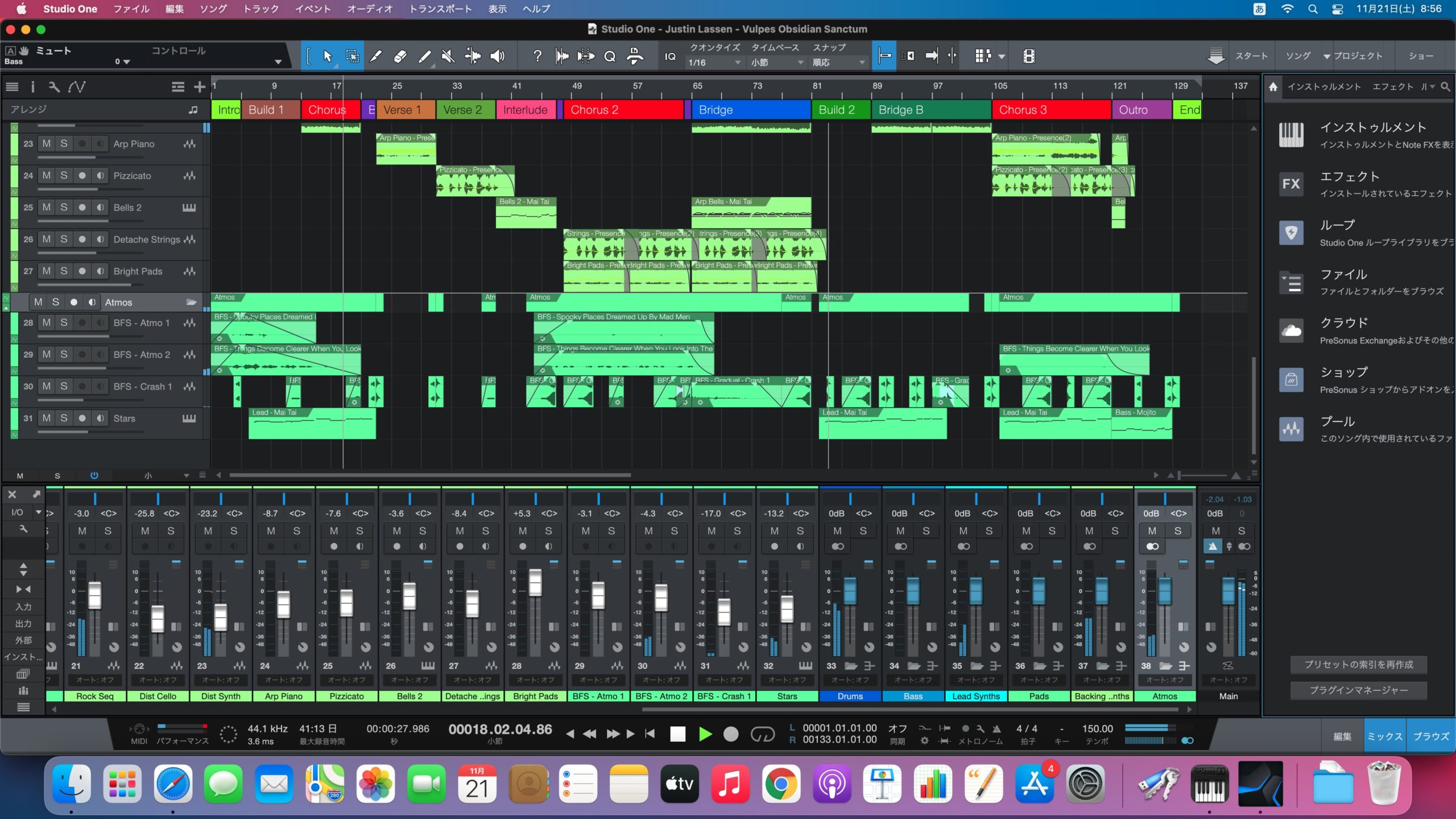Open the トランスポート menu
1456x819 pixels.
point(441,9)
